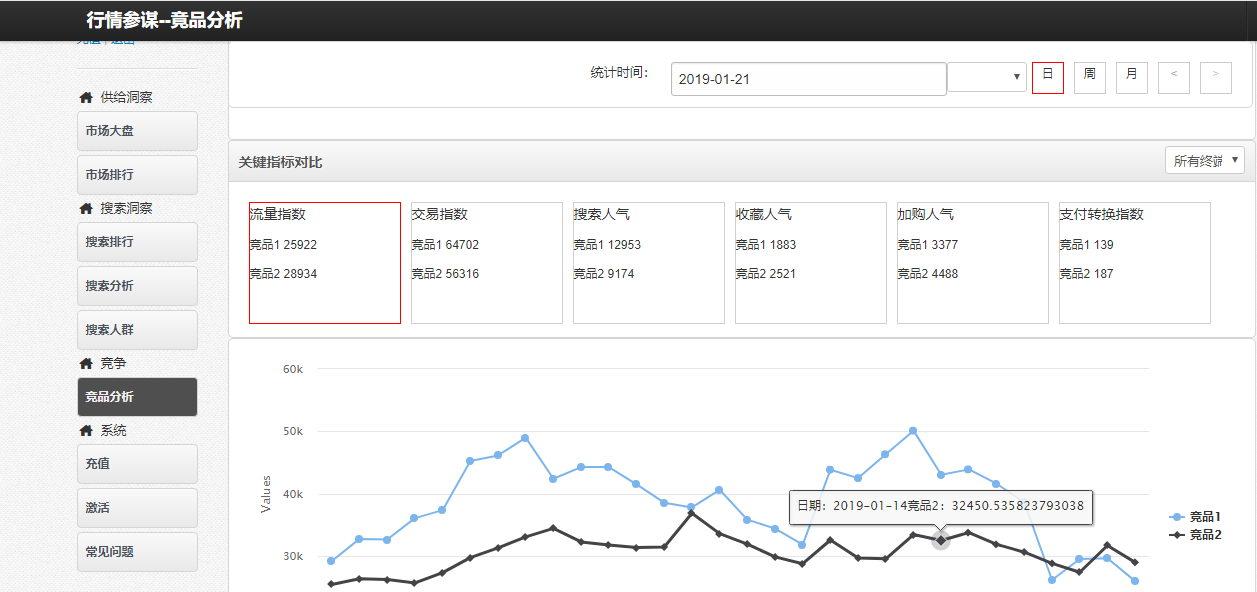Select the 交易指数 metric card
Image resolution: width=1257 pixels, height=592 pixels.
click(x=486, y=262)
